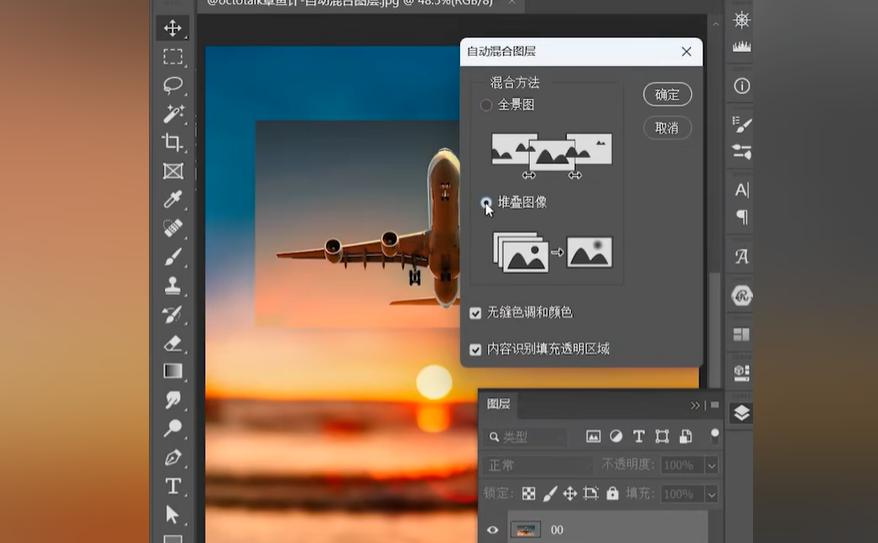Image resolution: width=878 pixels, height=543 pixels.
Task: Select the Horizontal Type tool
Action: [173, 486]
